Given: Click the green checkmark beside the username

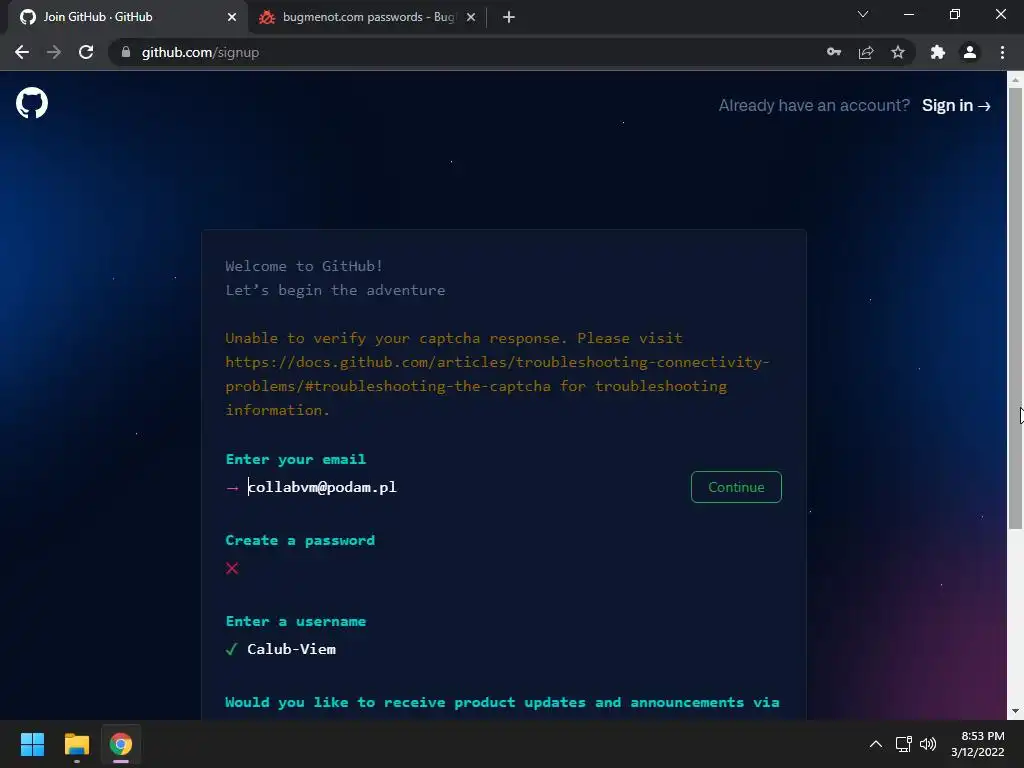Looking at the screenshot, I should coord(231,649).
